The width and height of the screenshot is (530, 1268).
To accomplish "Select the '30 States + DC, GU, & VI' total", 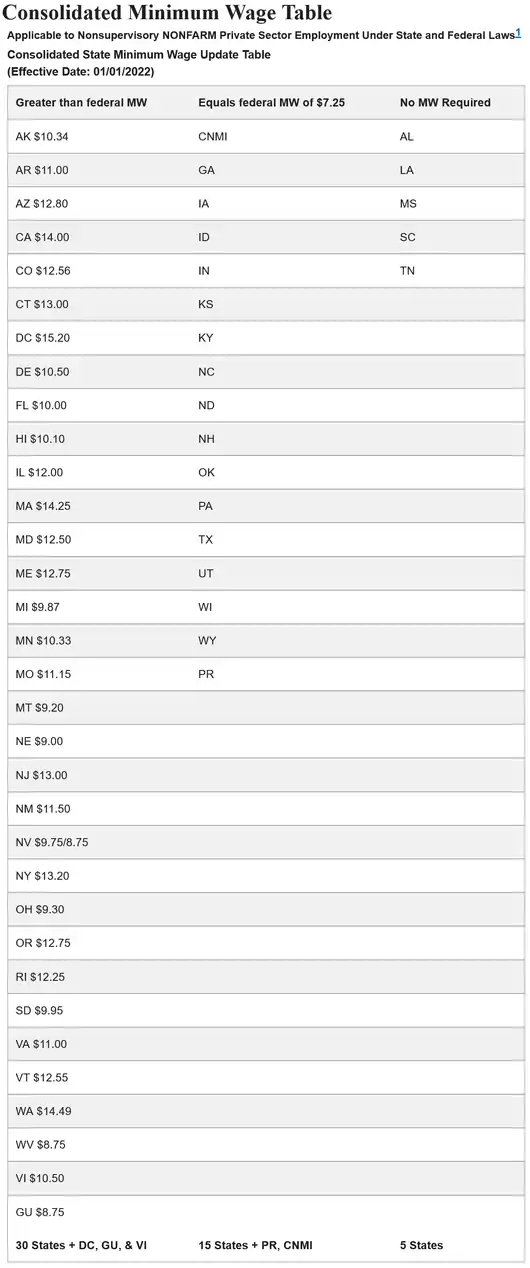I will point(81,1245).
